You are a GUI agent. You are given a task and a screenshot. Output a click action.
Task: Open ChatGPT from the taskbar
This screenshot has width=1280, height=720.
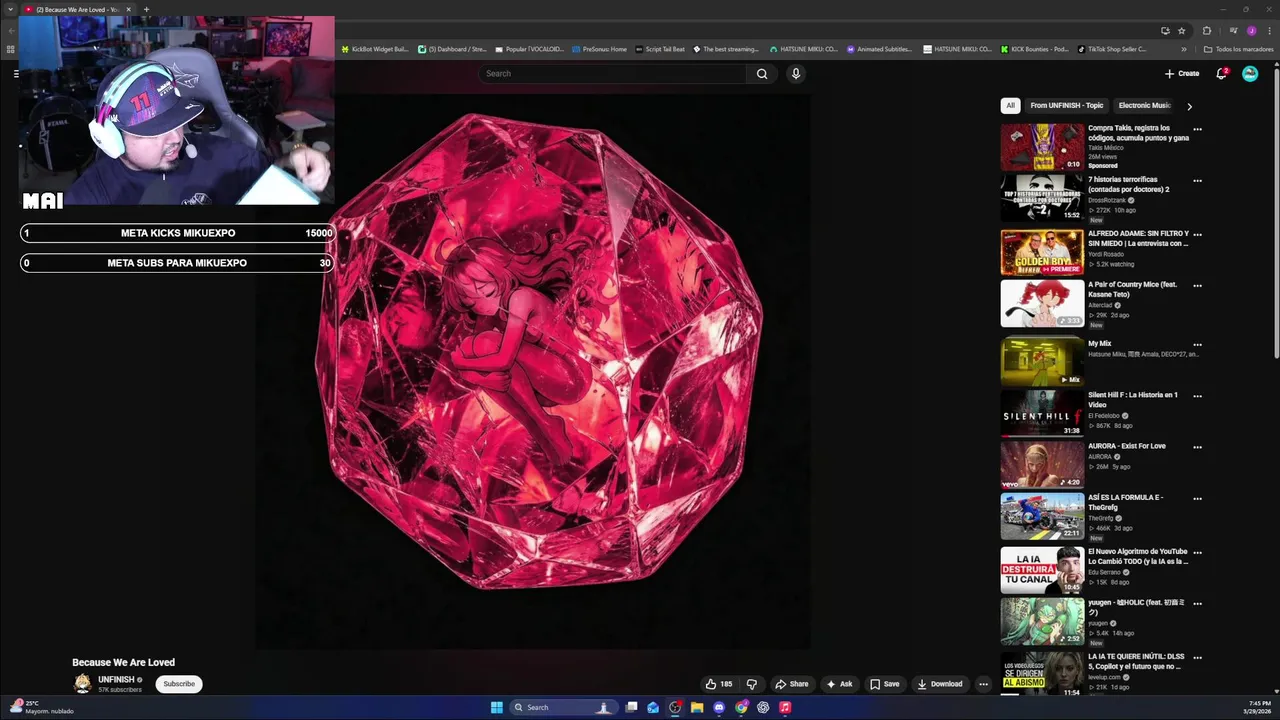pyautogui.click(x=763, y=707)
